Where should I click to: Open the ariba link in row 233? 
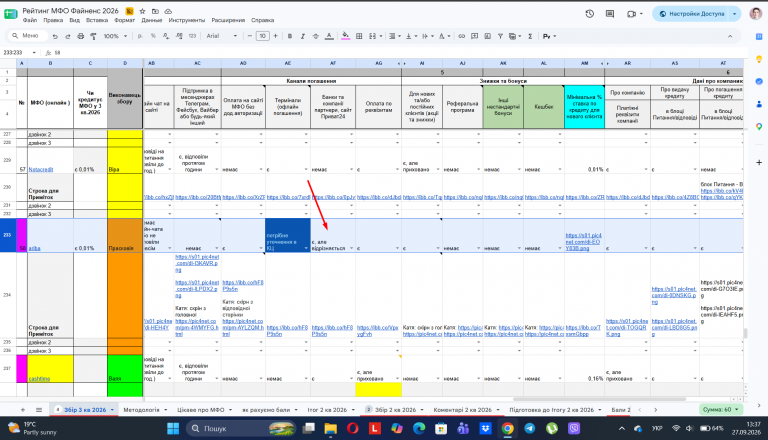34,248
